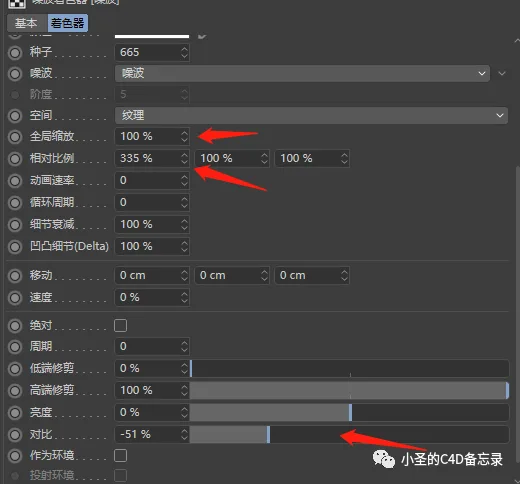Expand the arrow right of noise dropdown
520x484 pixels.
point(502,73)
